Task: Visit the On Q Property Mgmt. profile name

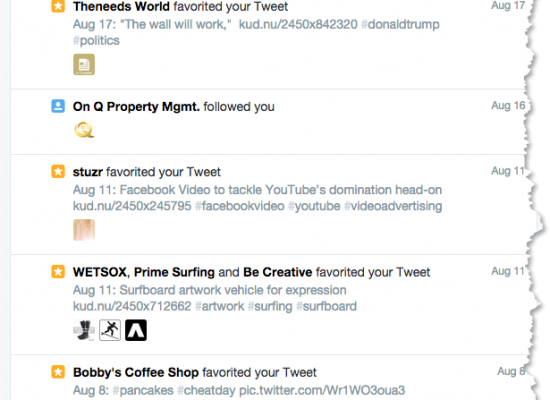Action: 136,107
